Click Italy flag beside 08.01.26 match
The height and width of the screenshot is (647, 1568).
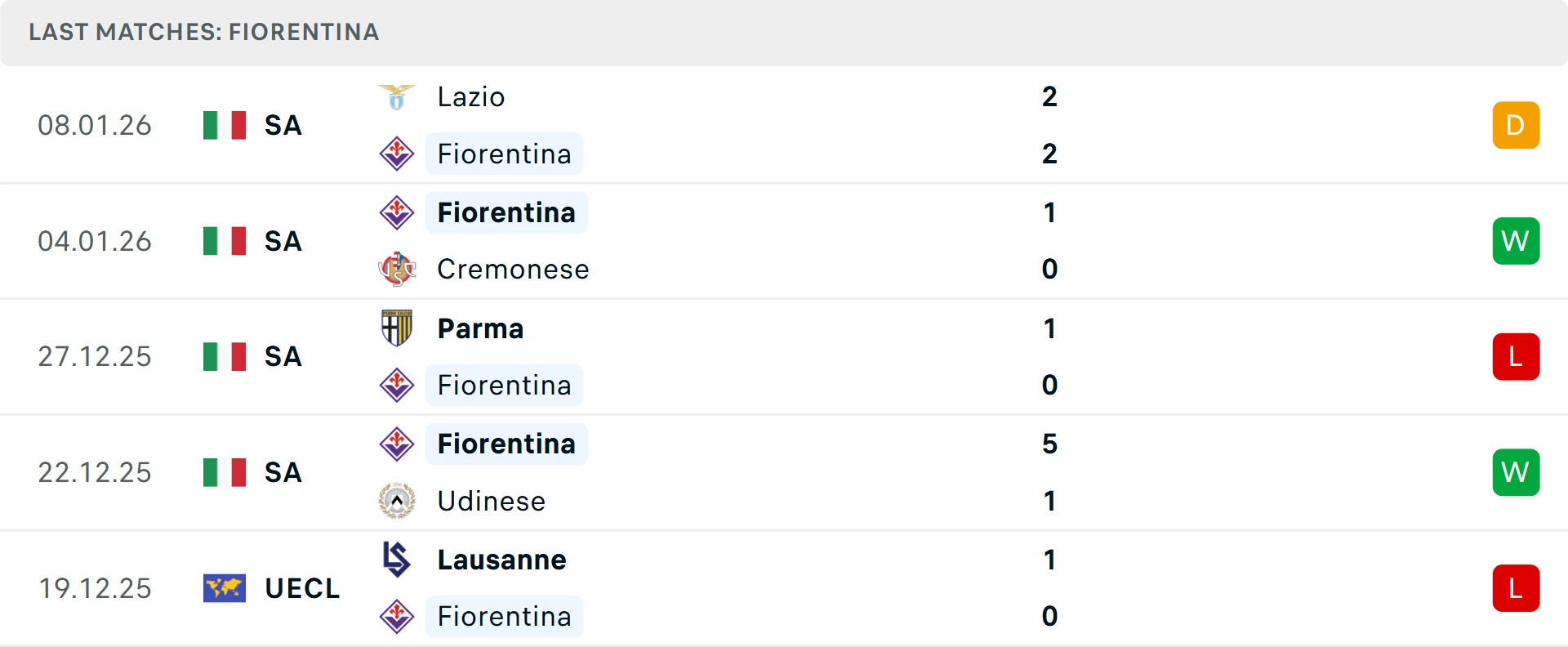[225, 126]
